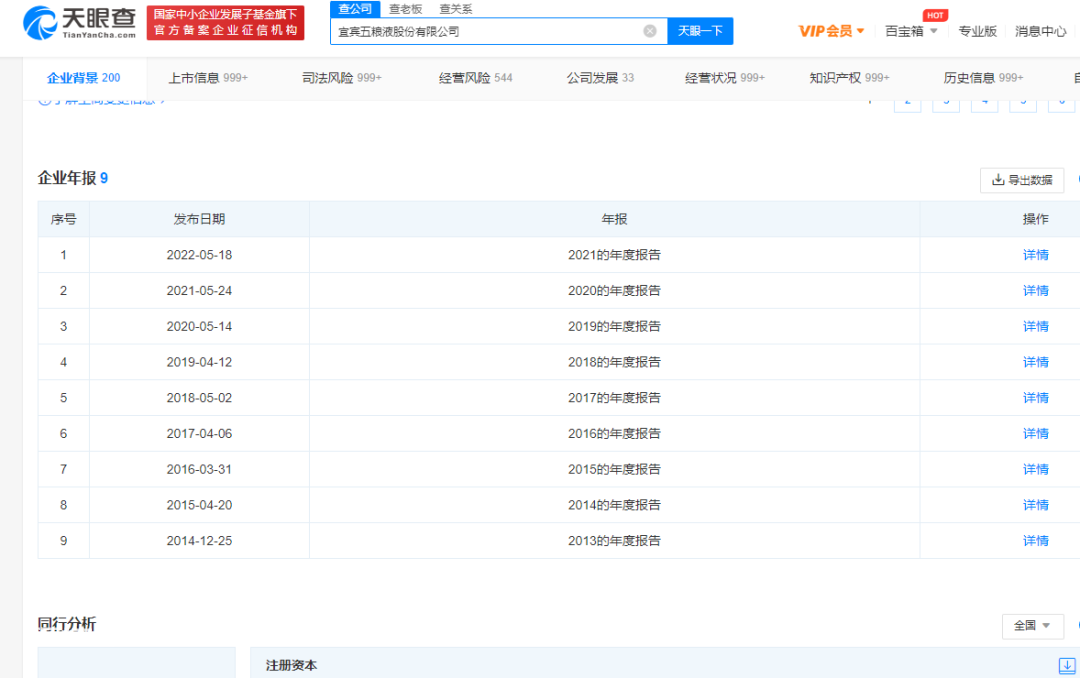This screenshot has width=1080, height=678.
Task: Switch to the 查老板 search tab
Action: coord(405,9)
